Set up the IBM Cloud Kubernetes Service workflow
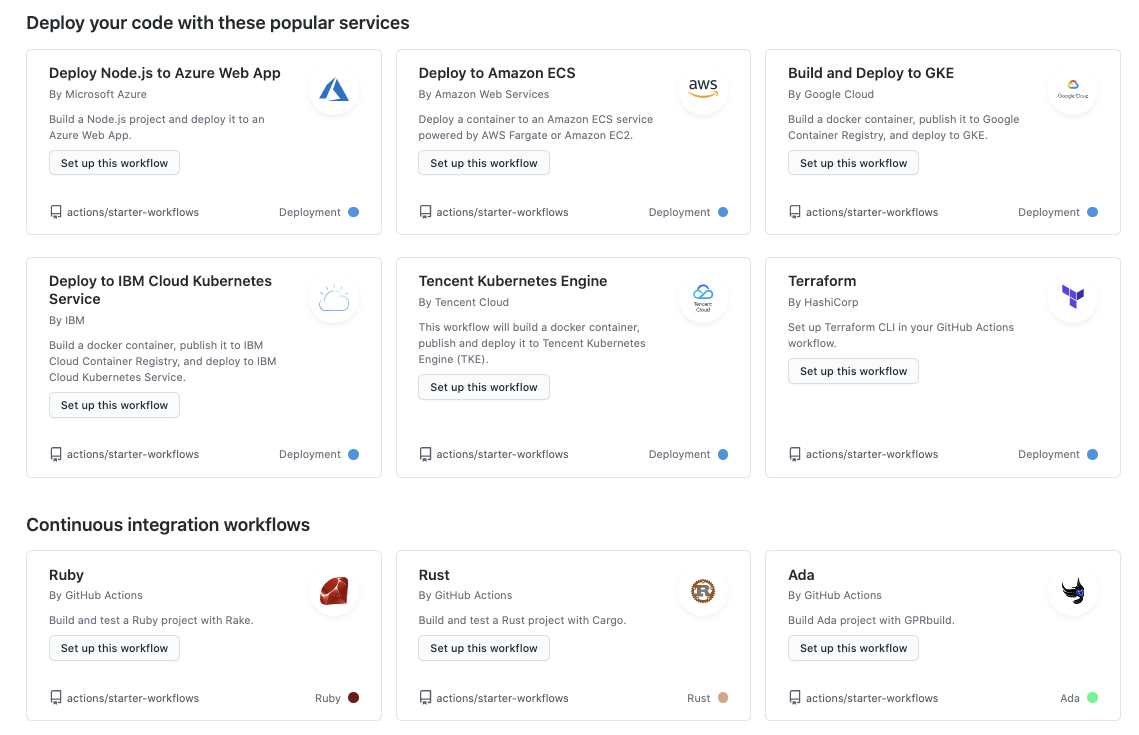1139x735 pixels. [x=114, y=405]
